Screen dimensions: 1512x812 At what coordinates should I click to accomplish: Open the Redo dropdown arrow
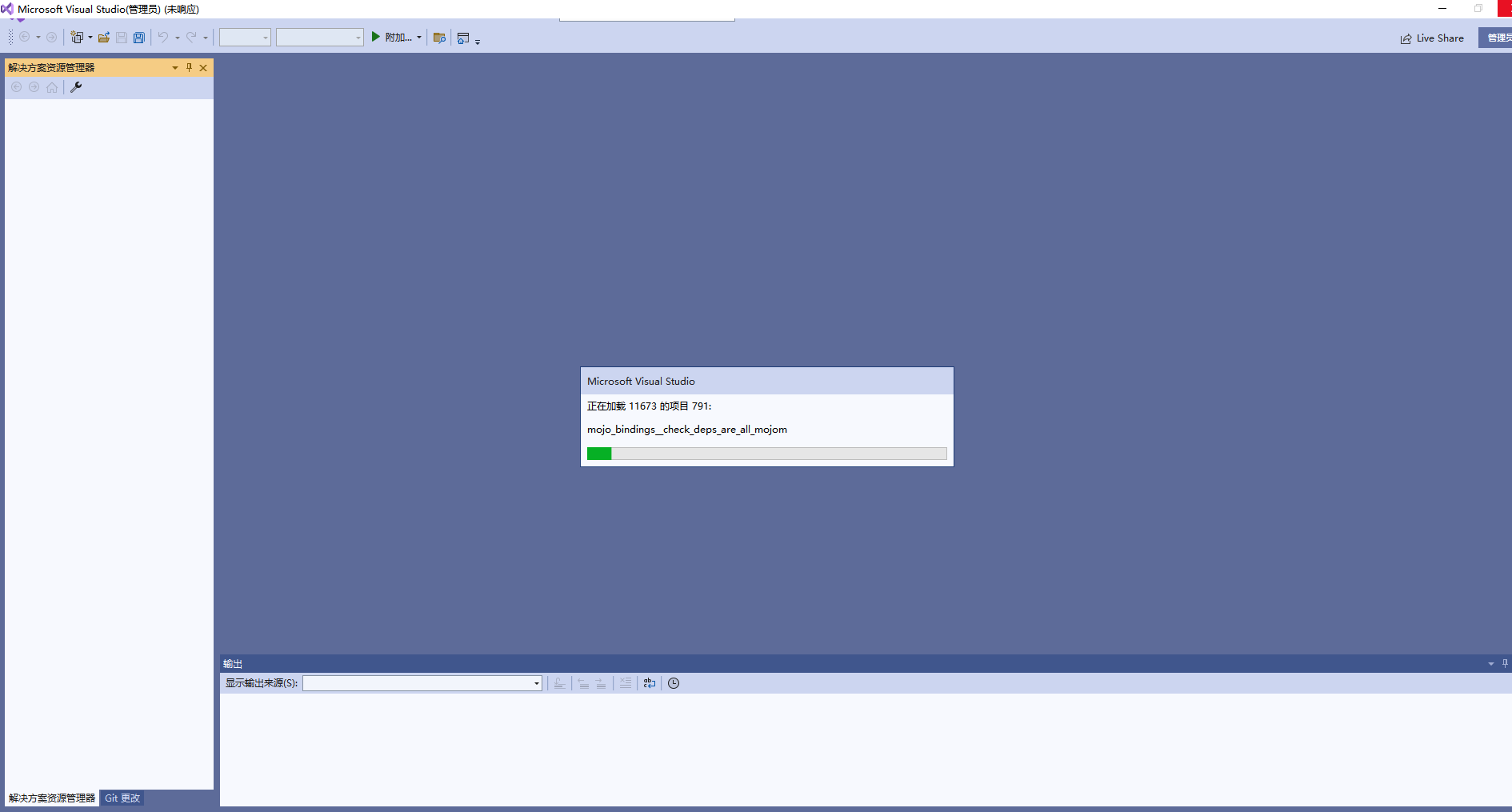(x=206, y=37)
